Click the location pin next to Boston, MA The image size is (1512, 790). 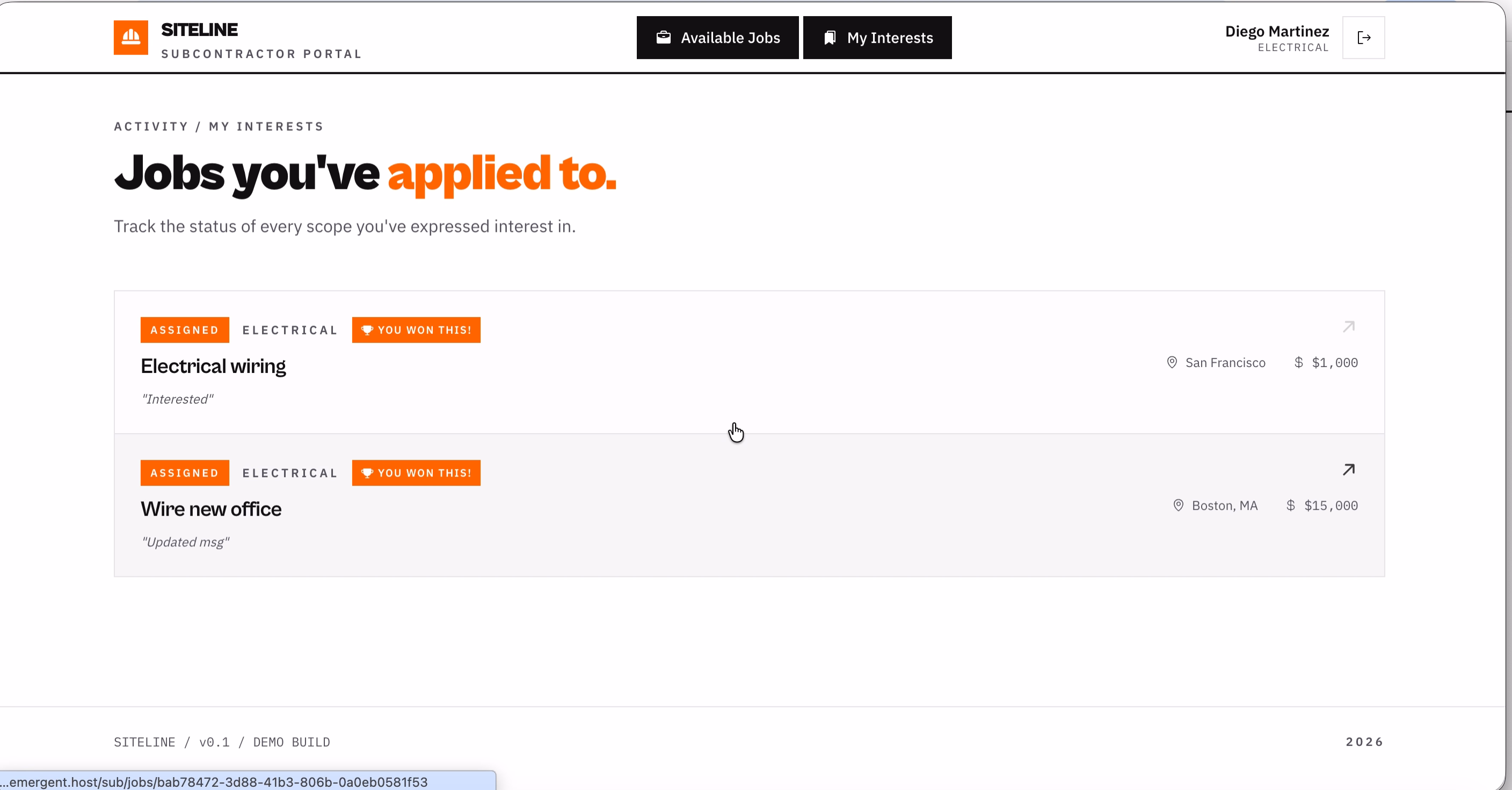tap(1178, 506)
